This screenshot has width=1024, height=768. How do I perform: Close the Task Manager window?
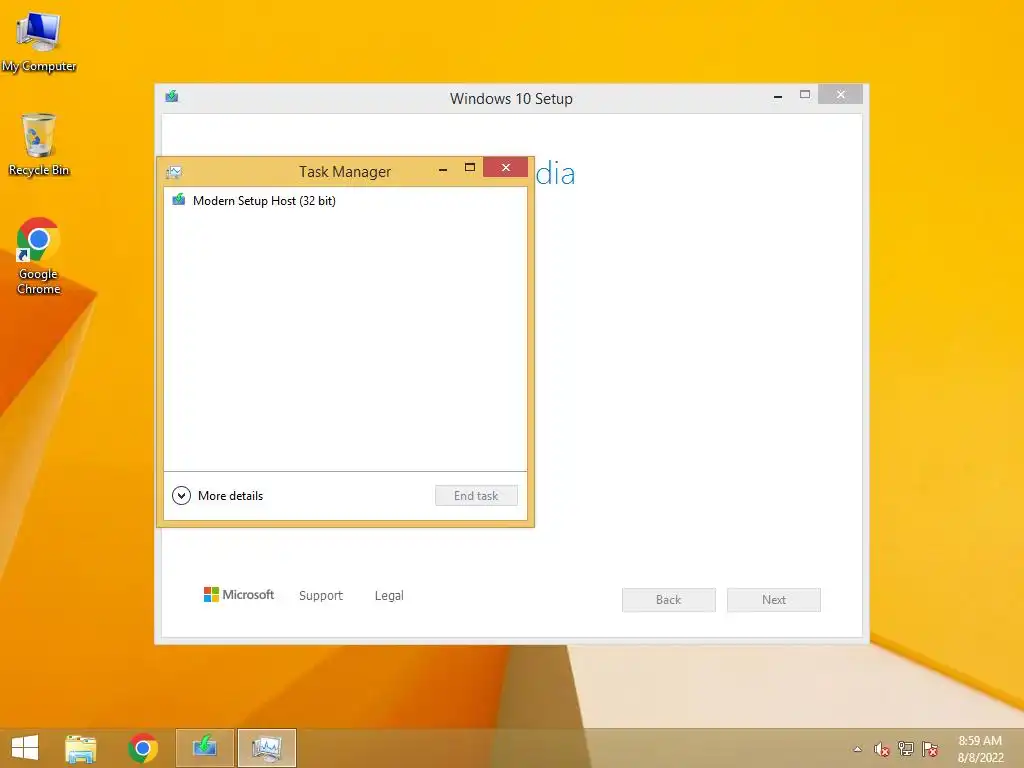coord(505,168)
